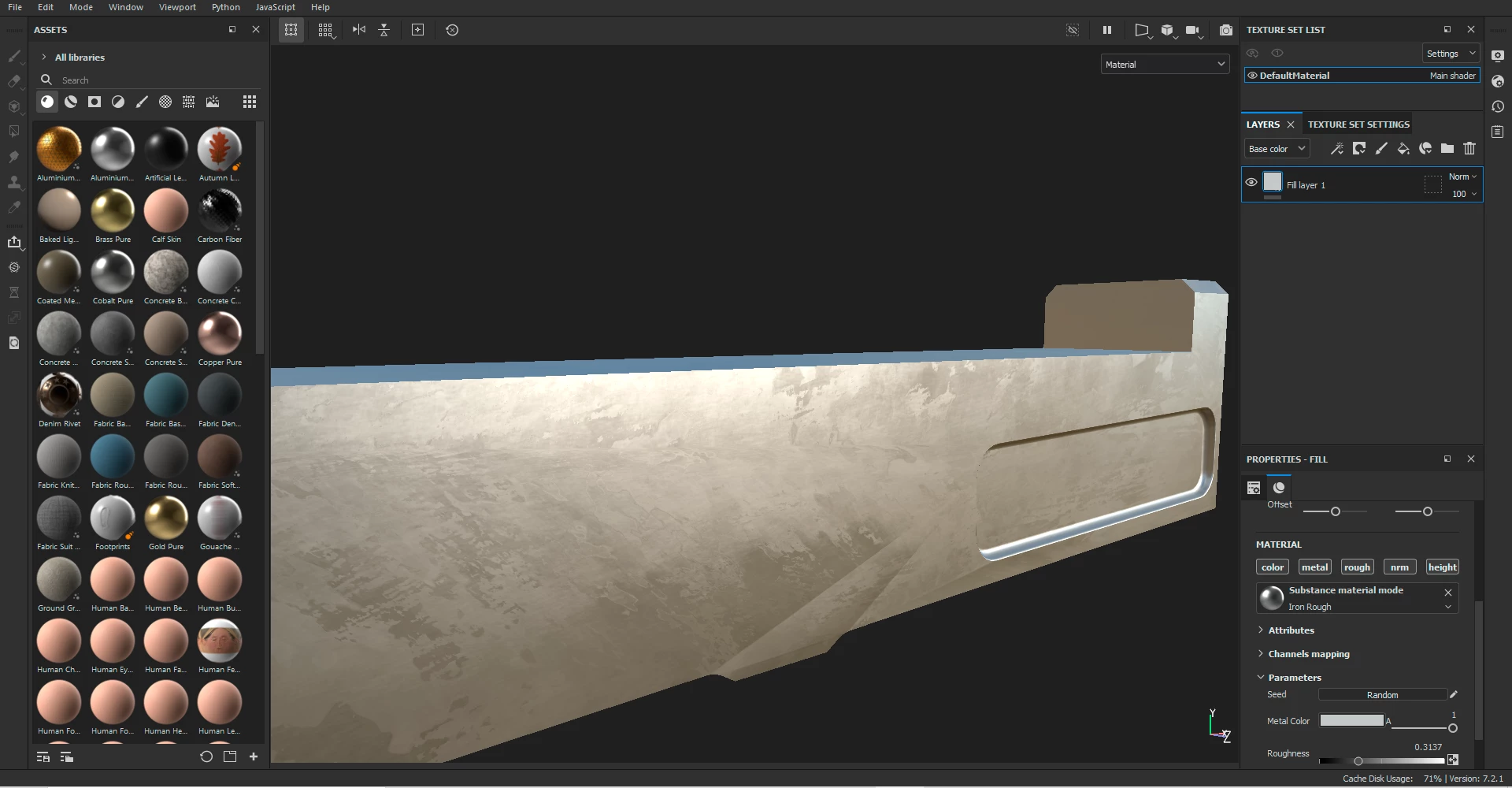This screenshot has width=1512, height=788.
Task: Open the Metal Color swatch
Action: click(1351, 720)
